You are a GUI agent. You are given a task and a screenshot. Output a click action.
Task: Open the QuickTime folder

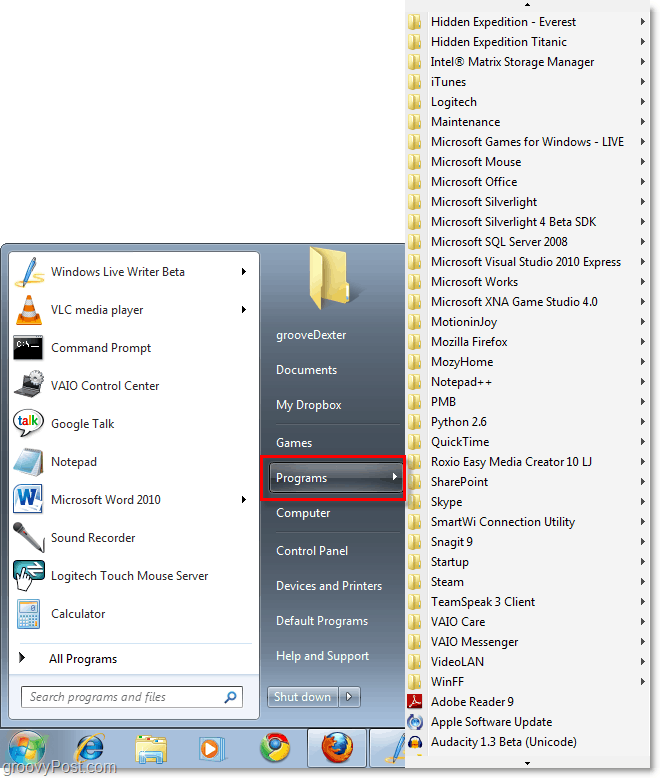click(528, 442)
